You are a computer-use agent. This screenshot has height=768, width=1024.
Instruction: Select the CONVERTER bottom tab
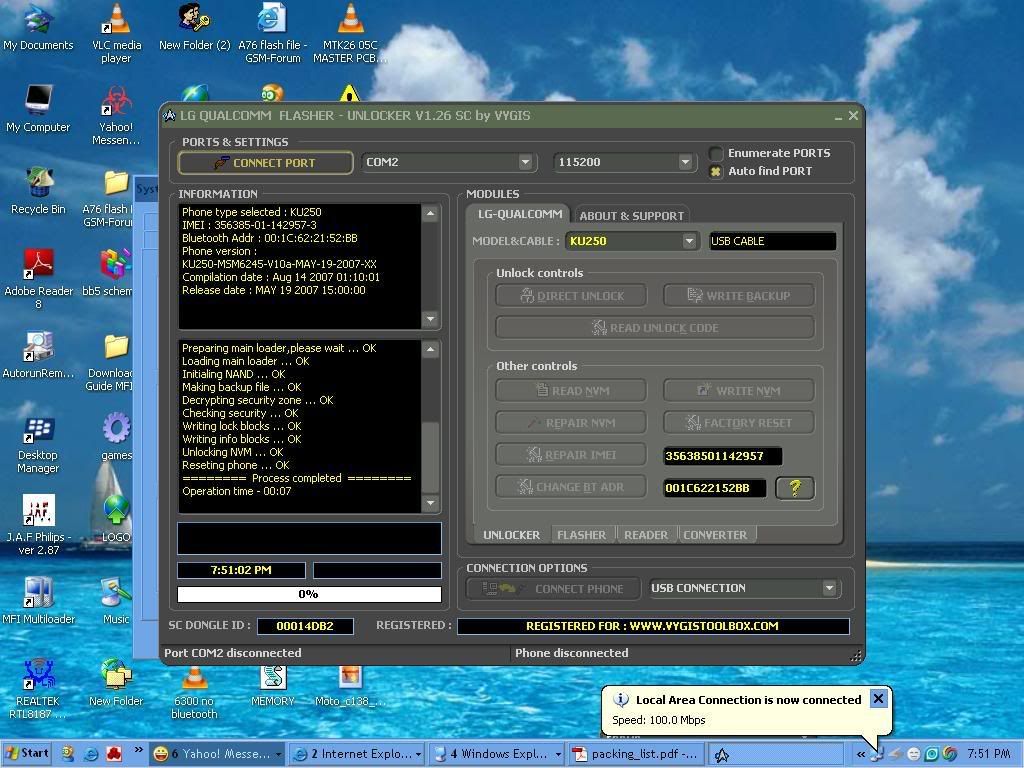(x=715, y=535)
